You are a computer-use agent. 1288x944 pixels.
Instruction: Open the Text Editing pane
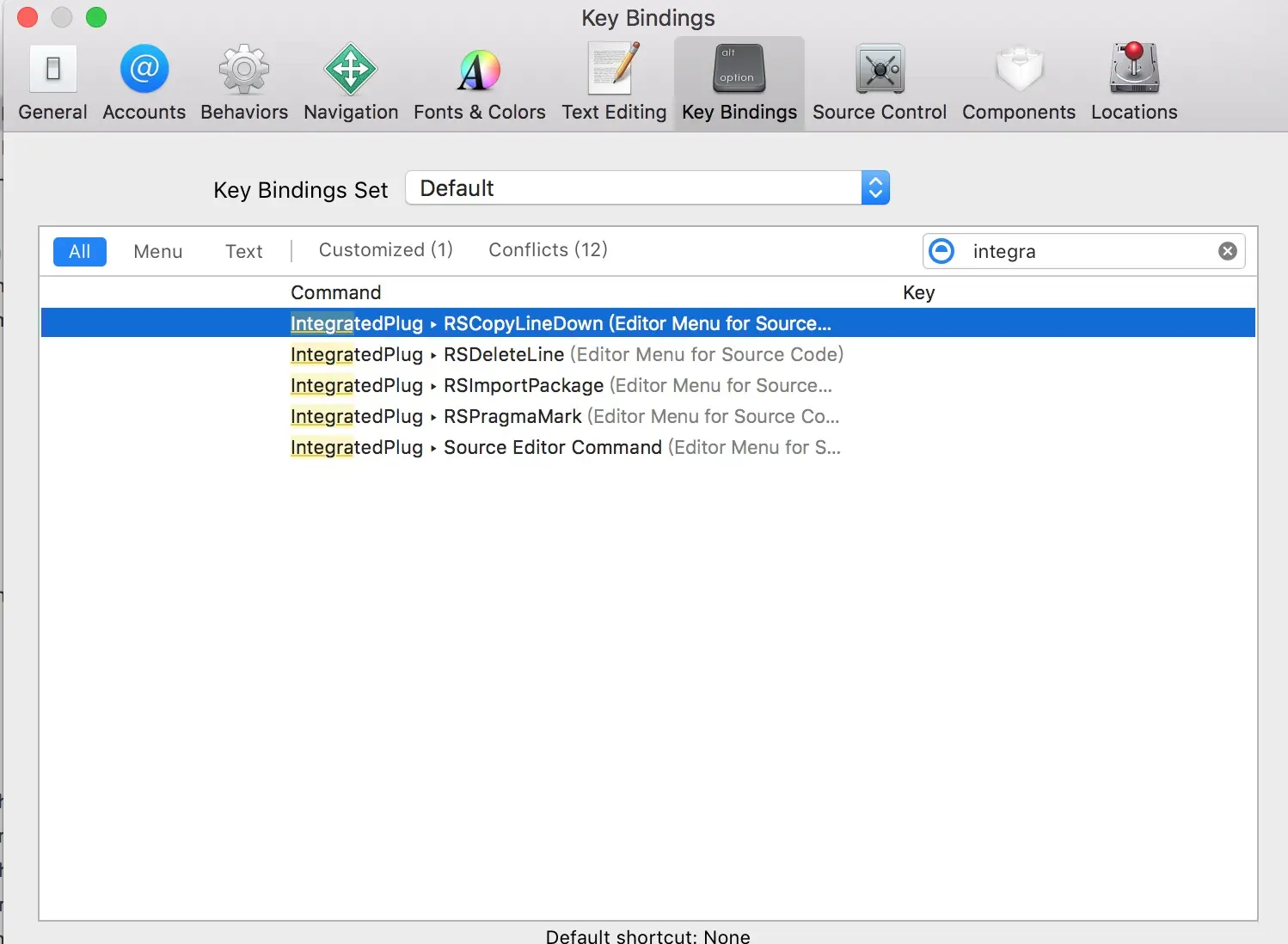point(614,83)
